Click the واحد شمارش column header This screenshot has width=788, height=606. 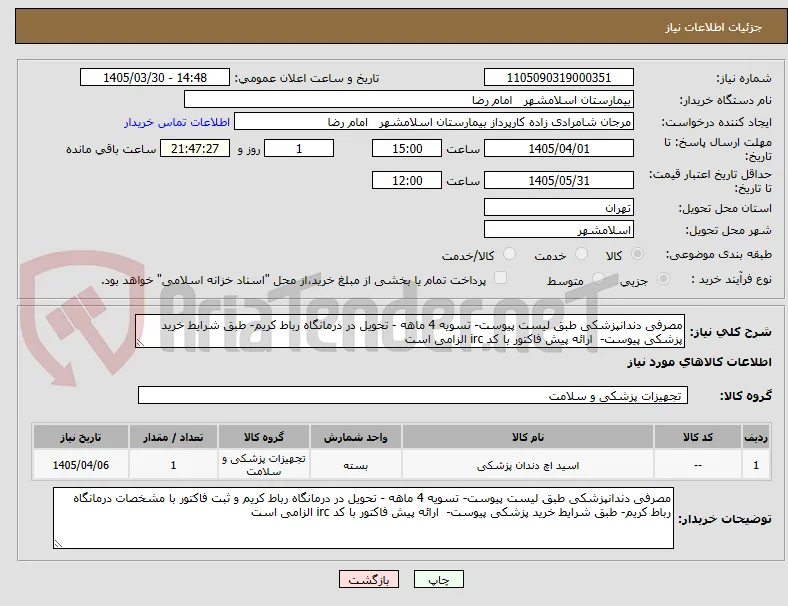tap(355, 437)
